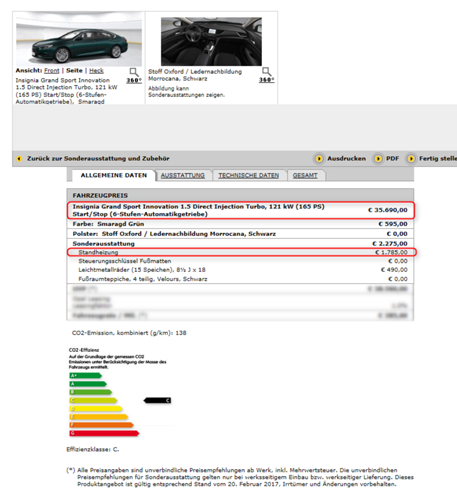Image resolution: width=457 pixels, height=500 pixels.
Task: Click the Effizienzklasse: C. text
Action: point(93,449)
